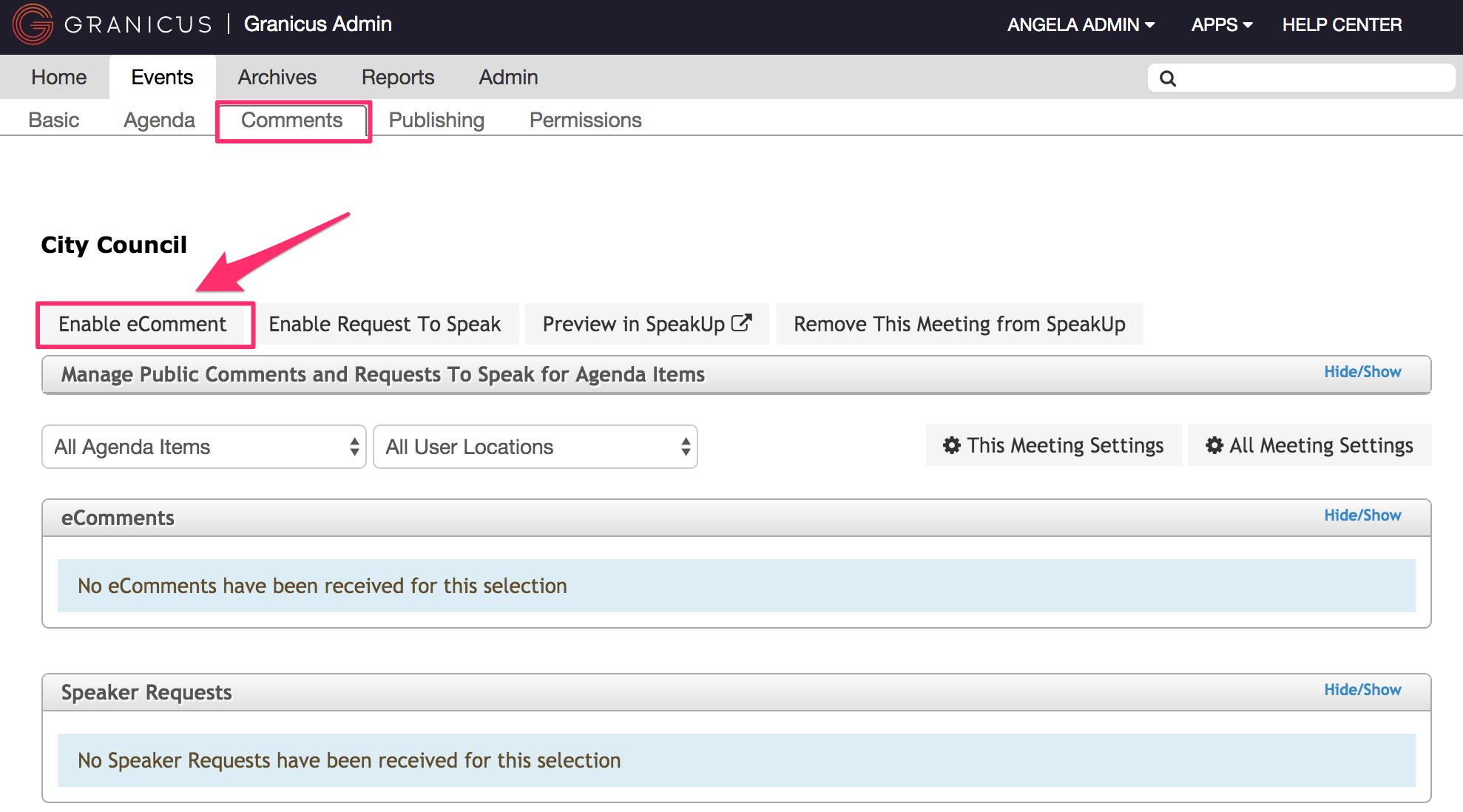Click the external link icon in Preview in SpeakUp
1463x812 pixels.
[742, 322]
